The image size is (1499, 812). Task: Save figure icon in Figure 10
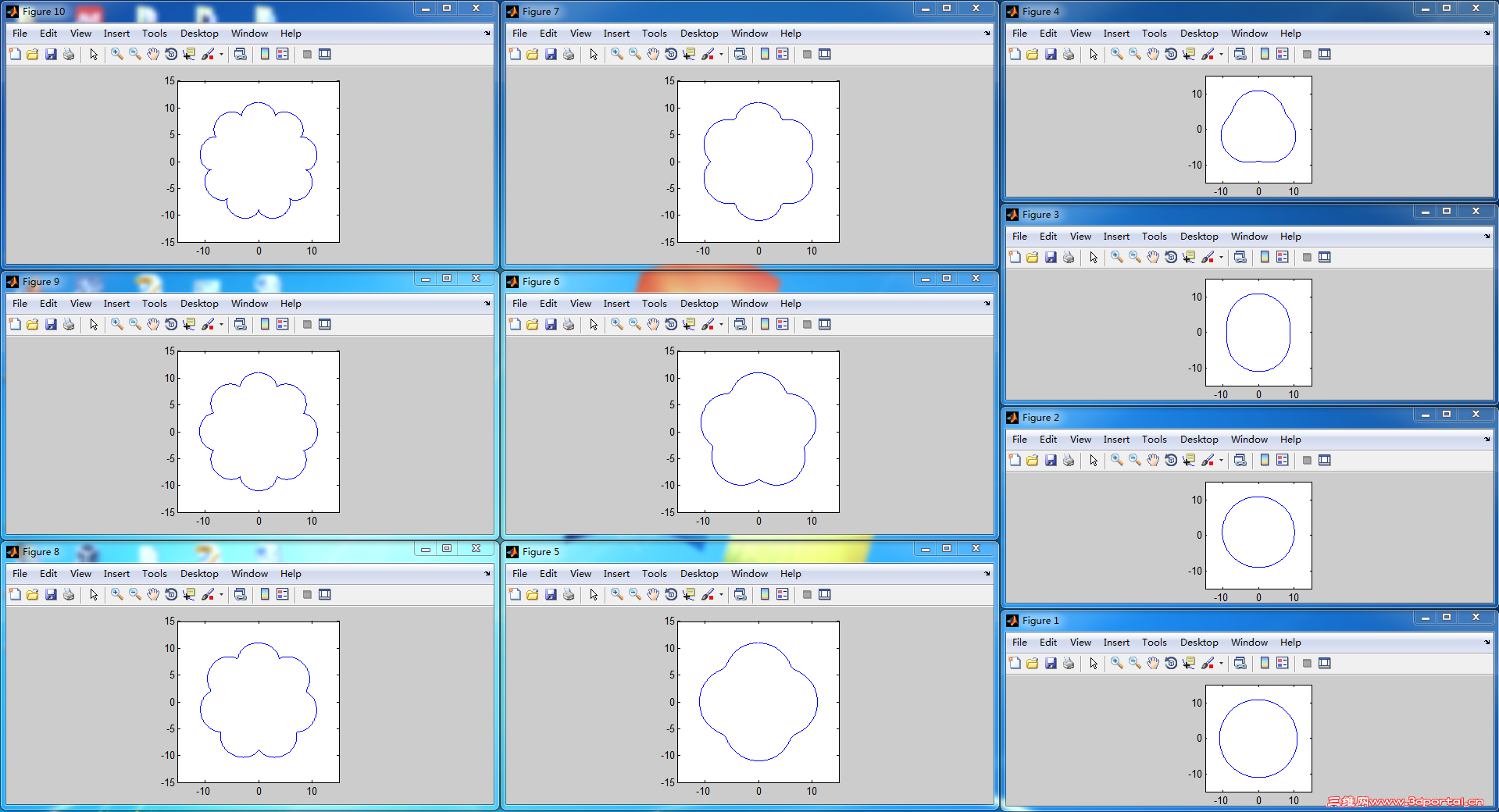[51, 54]
